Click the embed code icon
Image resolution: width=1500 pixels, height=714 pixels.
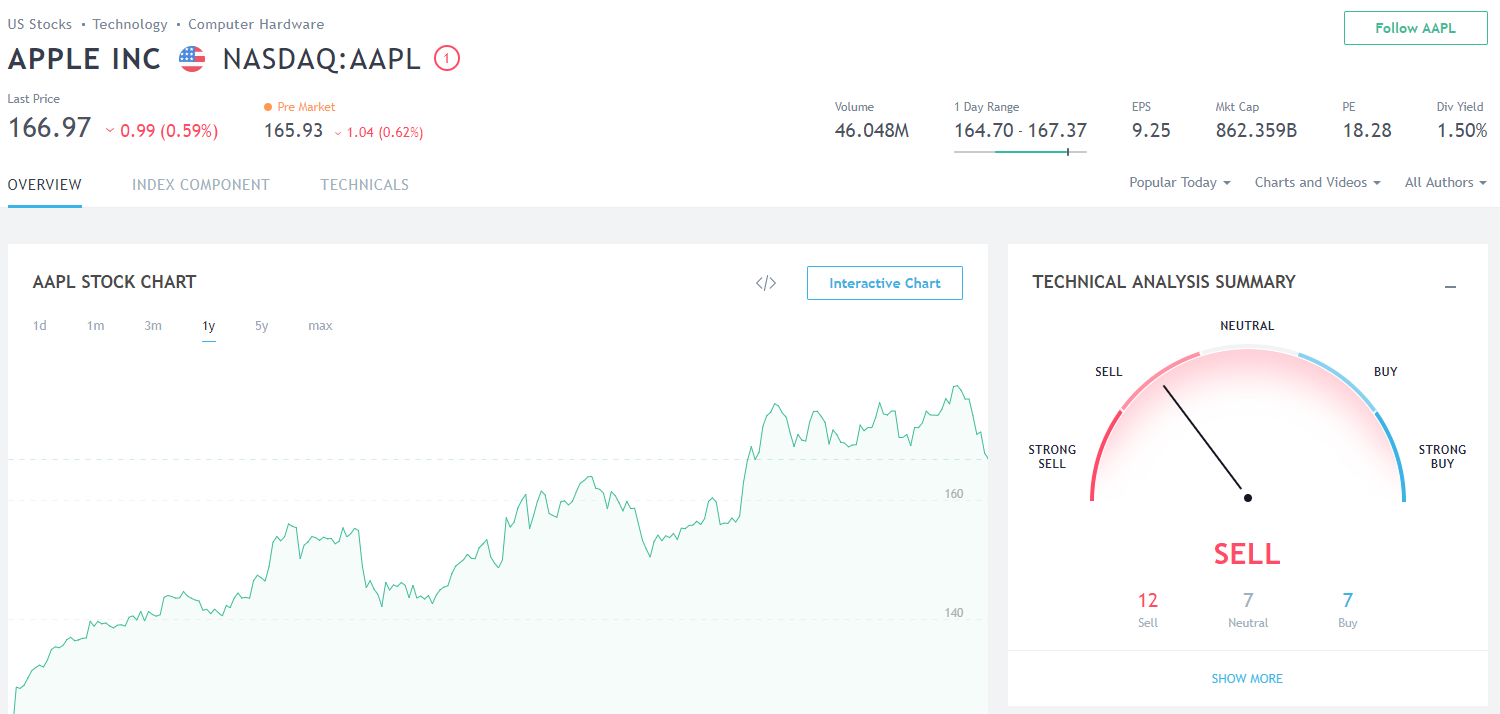click(x=766, y=283)
